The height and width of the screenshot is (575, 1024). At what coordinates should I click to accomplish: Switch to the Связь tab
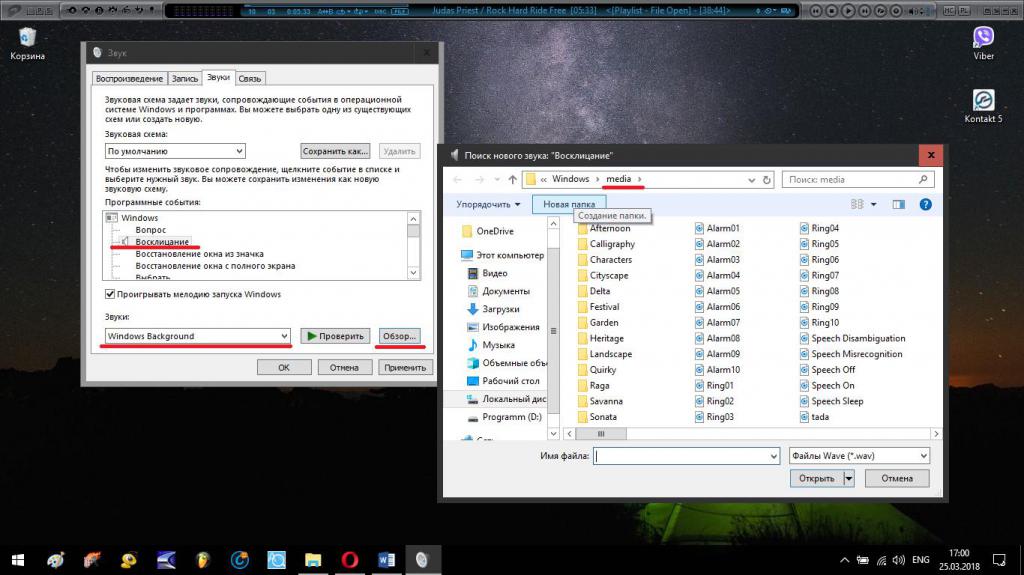tap(249, 78)
